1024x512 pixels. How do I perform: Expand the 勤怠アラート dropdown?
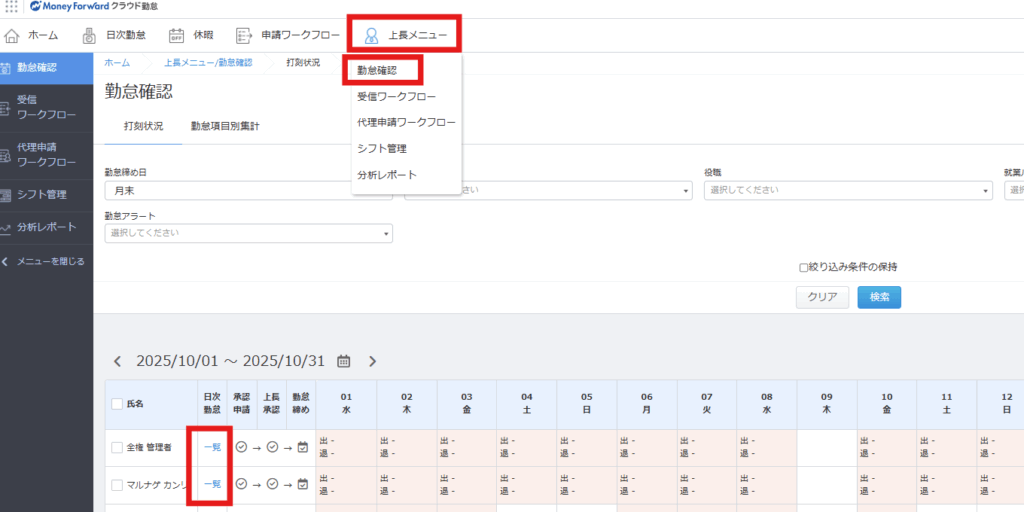click(x=248, y=234)
